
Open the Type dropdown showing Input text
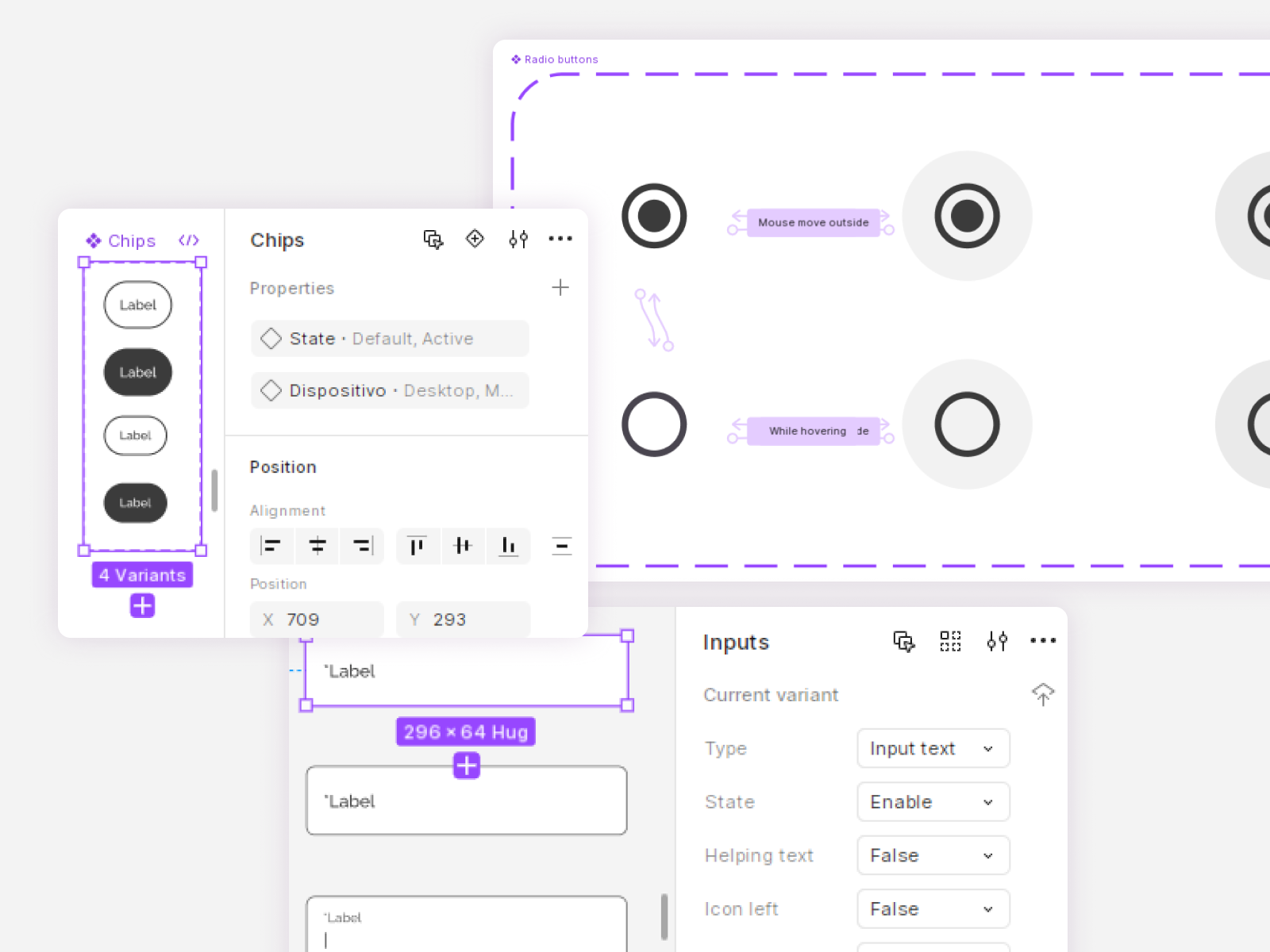(x=933, y=748)
